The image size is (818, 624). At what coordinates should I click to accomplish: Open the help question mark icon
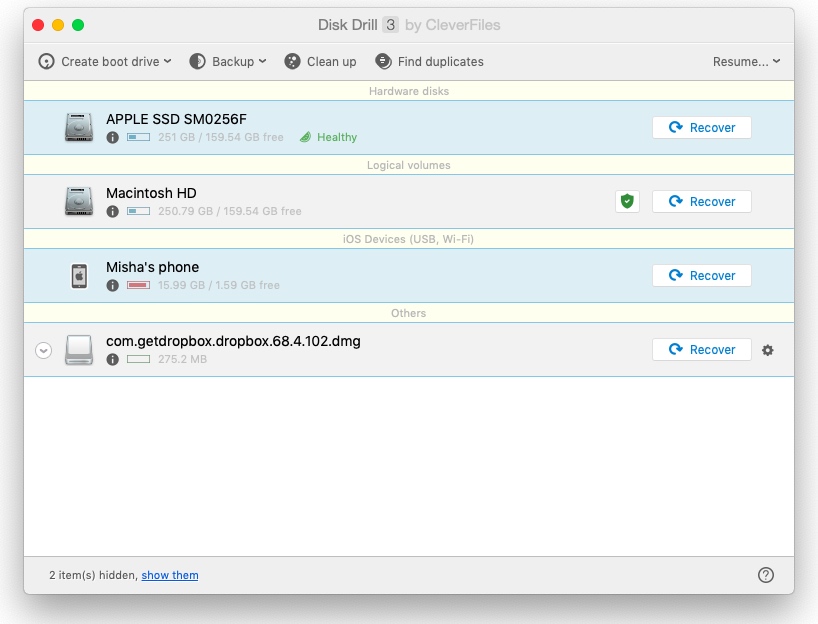point(765,575)
